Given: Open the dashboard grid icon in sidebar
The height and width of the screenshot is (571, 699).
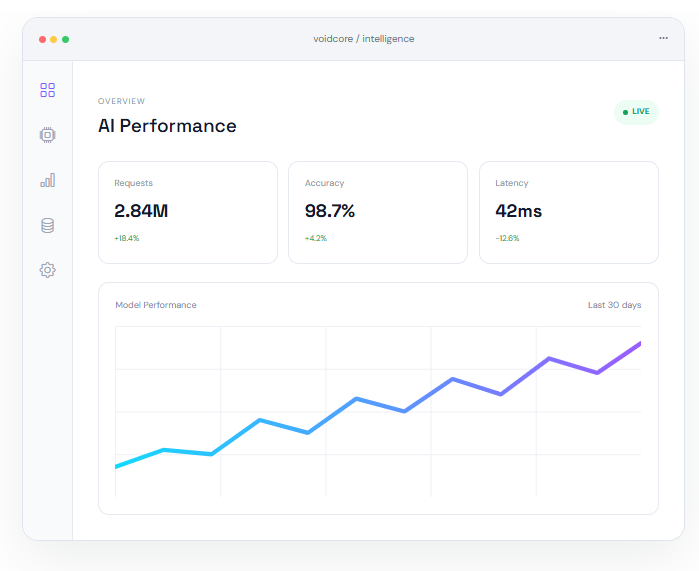Looking at the screenshot, I should click(x=48, y=90).
